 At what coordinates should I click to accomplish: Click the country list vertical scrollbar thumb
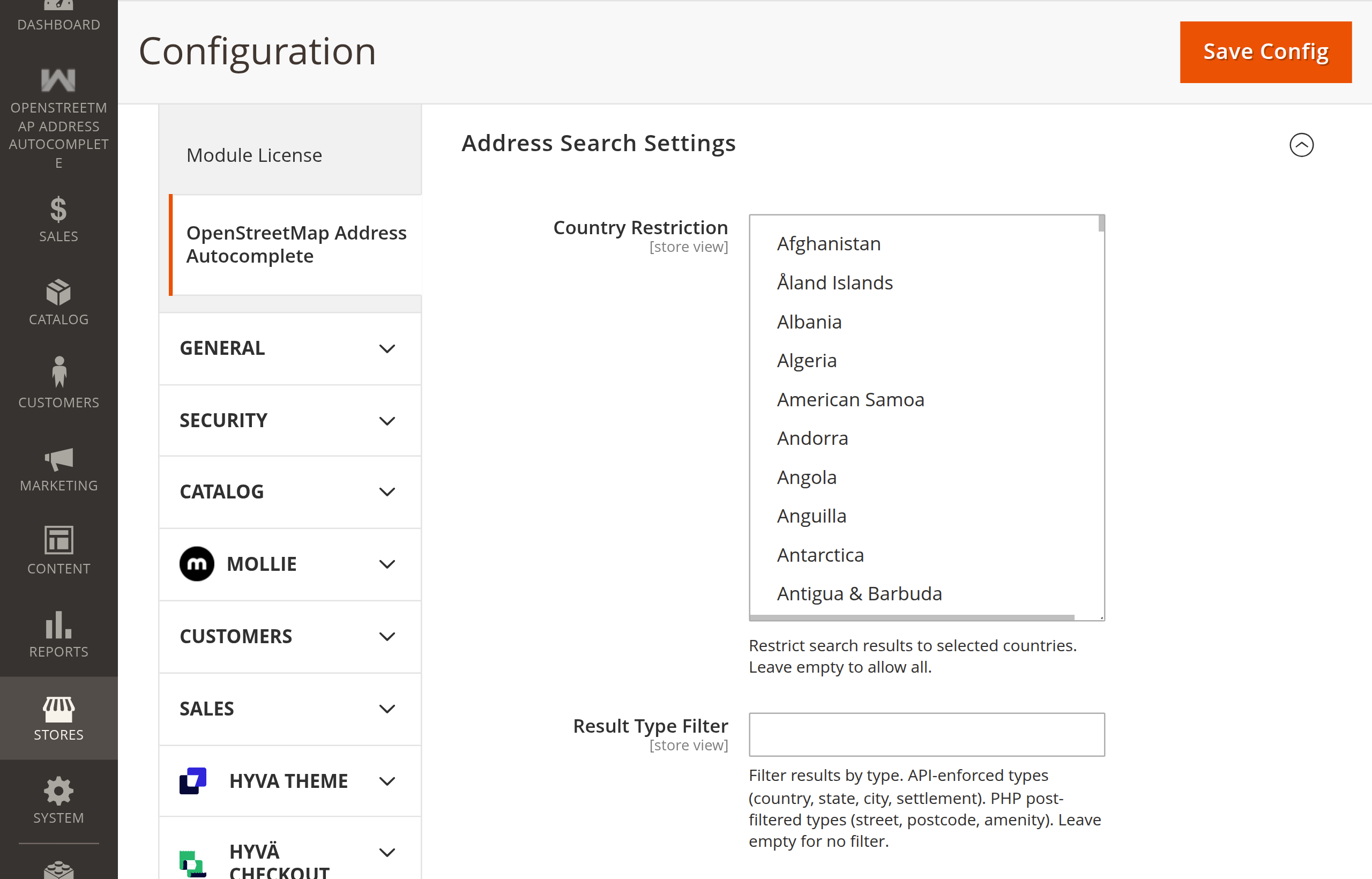[1101, 224]
